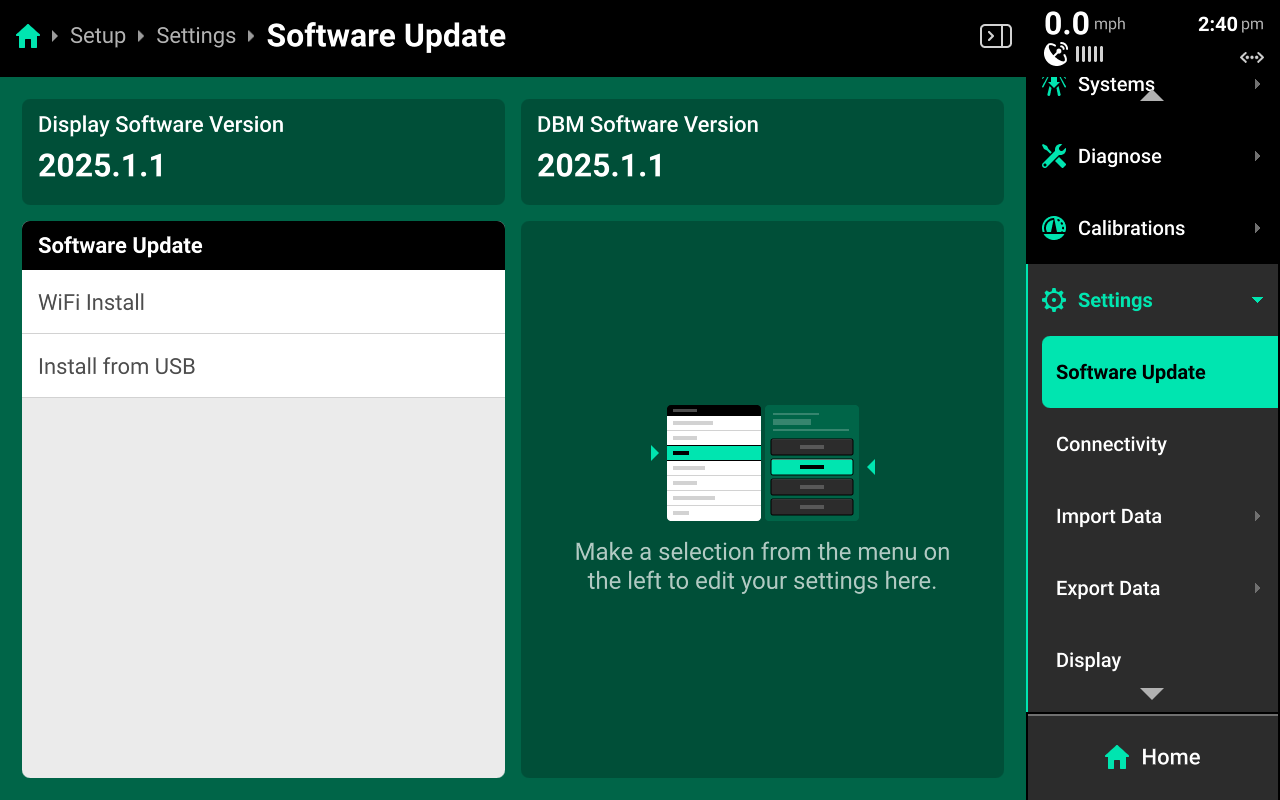The width and height of the screenshot is (1280, 800).
Task: Click the signal strength bars indicator
Action: click(x=1090, y=54)
